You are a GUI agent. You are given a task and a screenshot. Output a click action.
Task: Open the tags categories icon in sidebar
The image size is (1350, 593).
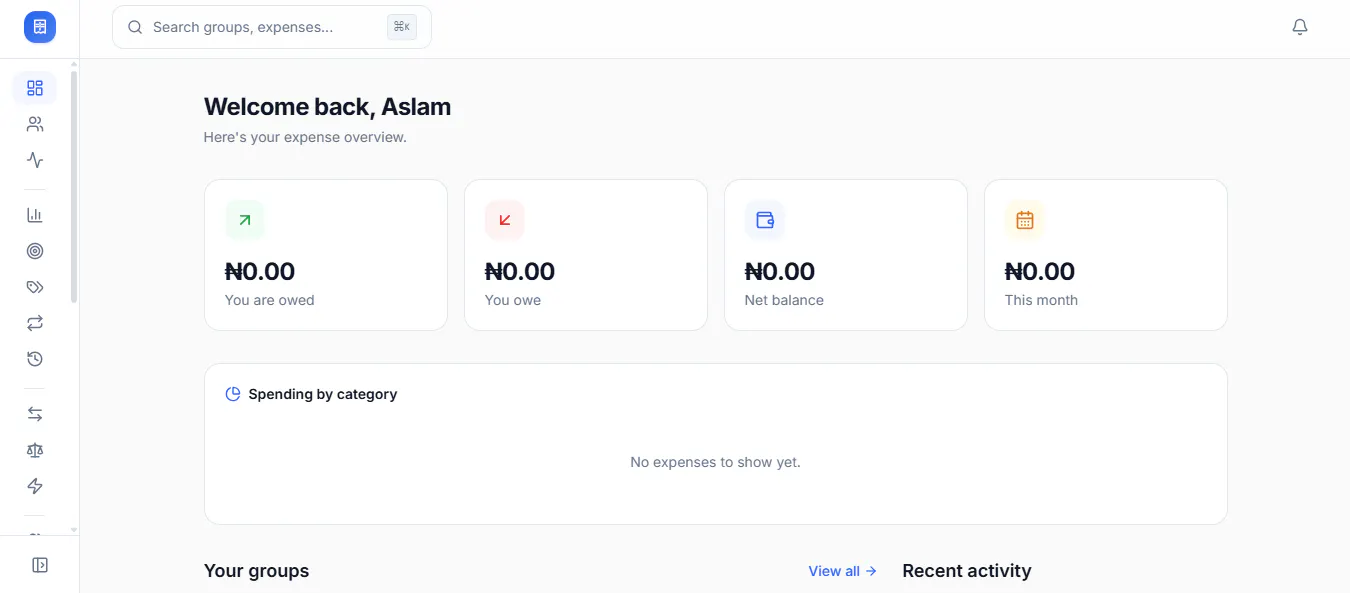pyautogui.click(x=35, y=287)
